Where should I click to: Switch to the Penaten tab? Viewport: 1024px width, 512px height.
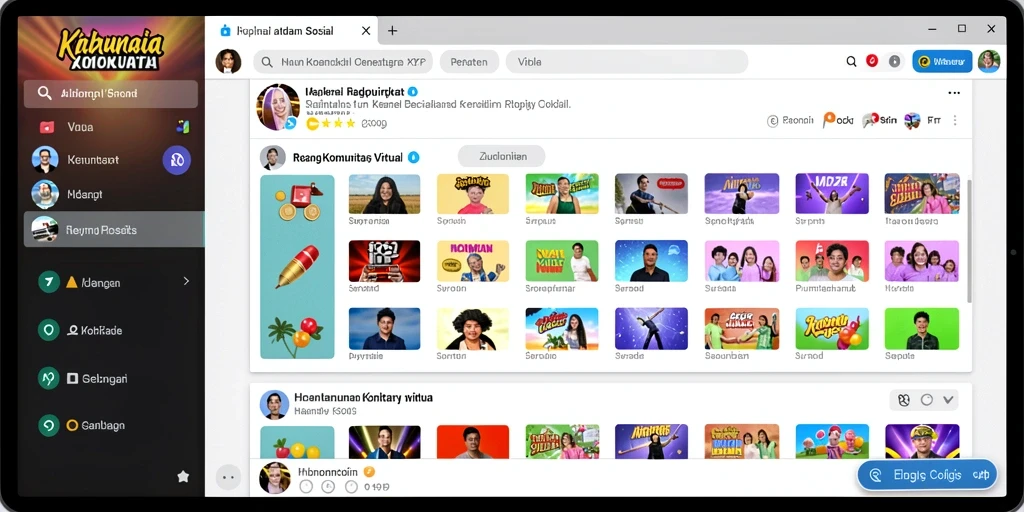470,62
